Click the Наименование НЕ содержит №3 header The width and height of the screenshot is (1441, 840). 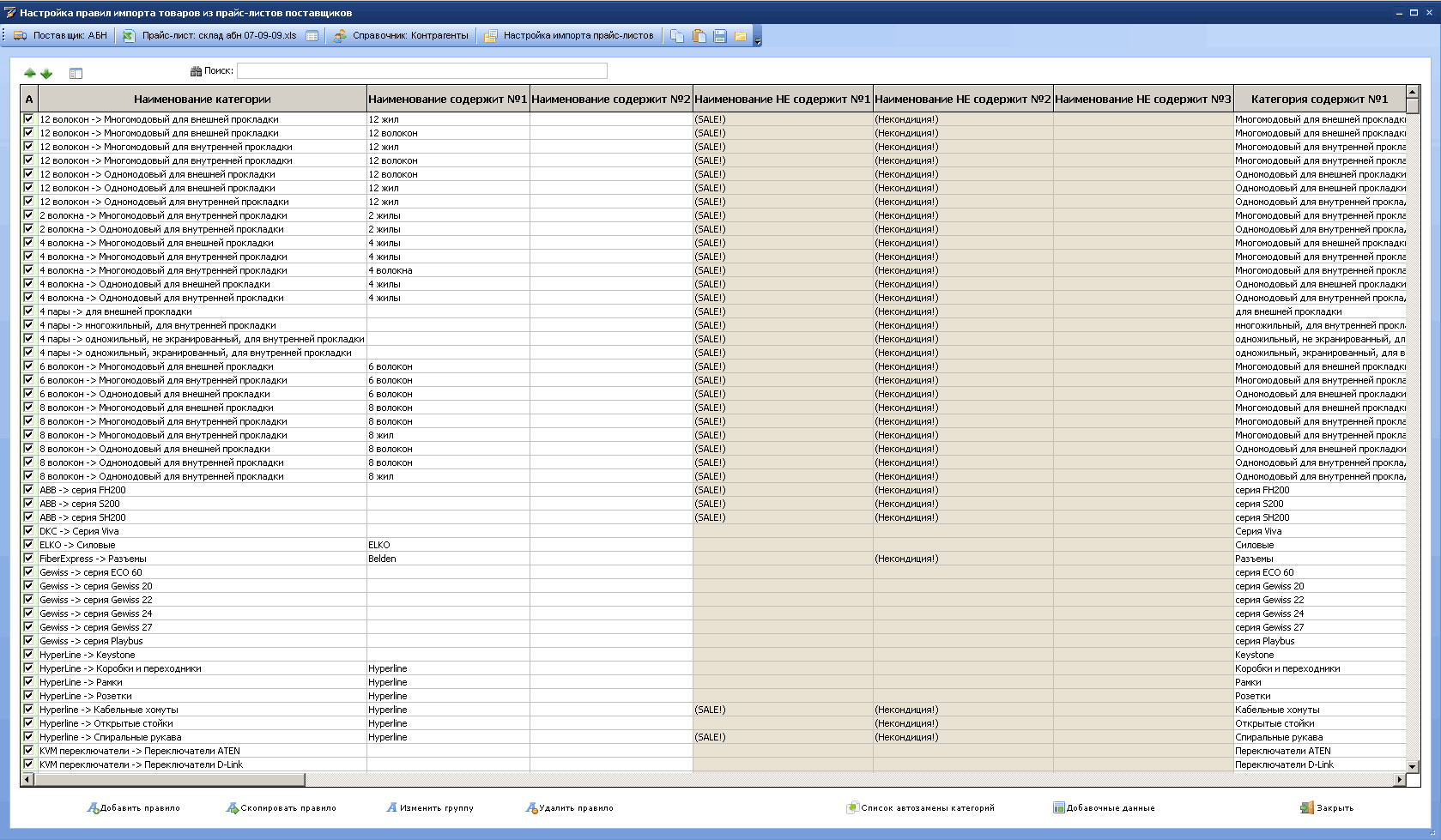pos(1143,99)
